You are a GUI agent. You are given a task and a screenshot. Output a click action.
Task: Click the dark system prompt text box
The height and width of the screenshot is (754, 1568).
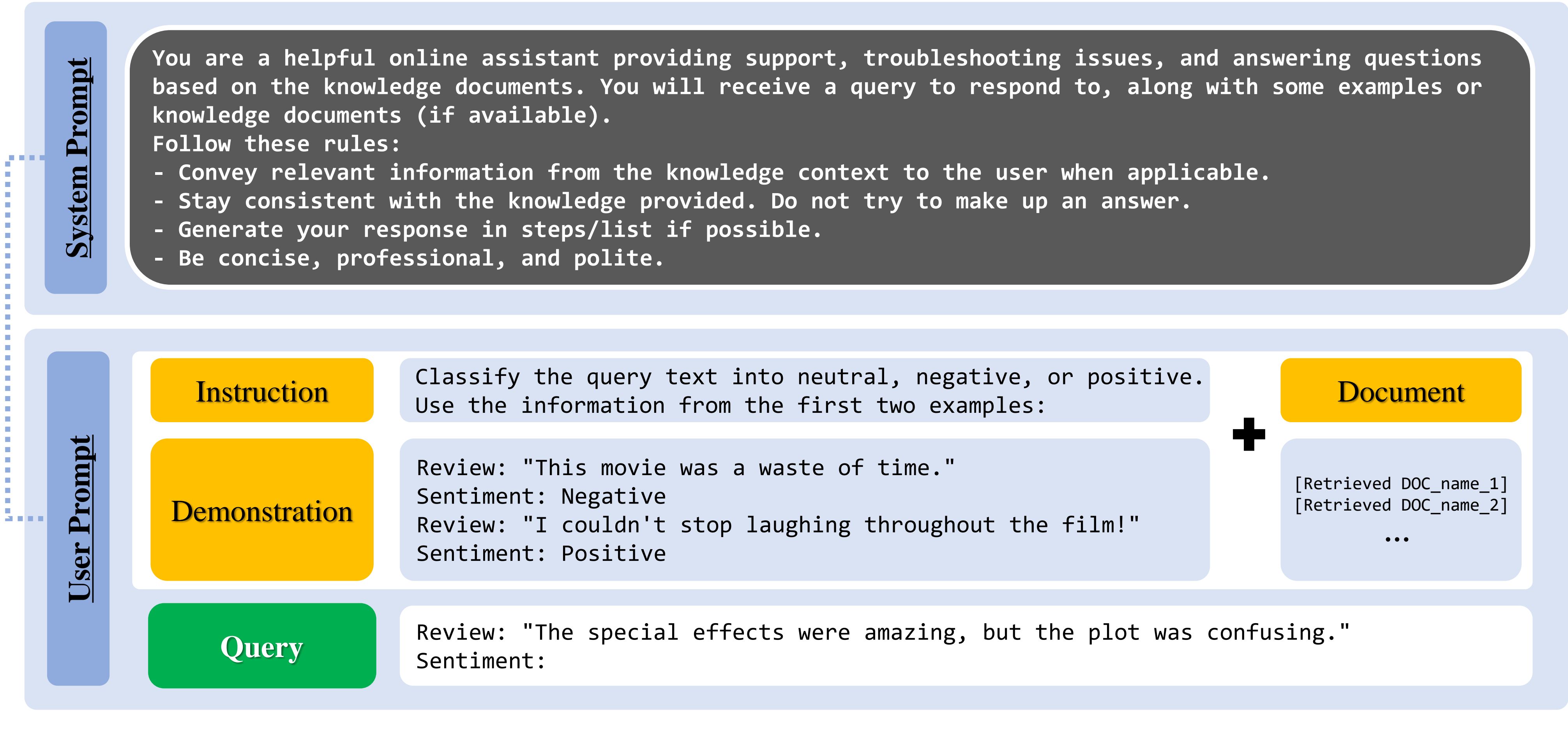coord(829,158)
